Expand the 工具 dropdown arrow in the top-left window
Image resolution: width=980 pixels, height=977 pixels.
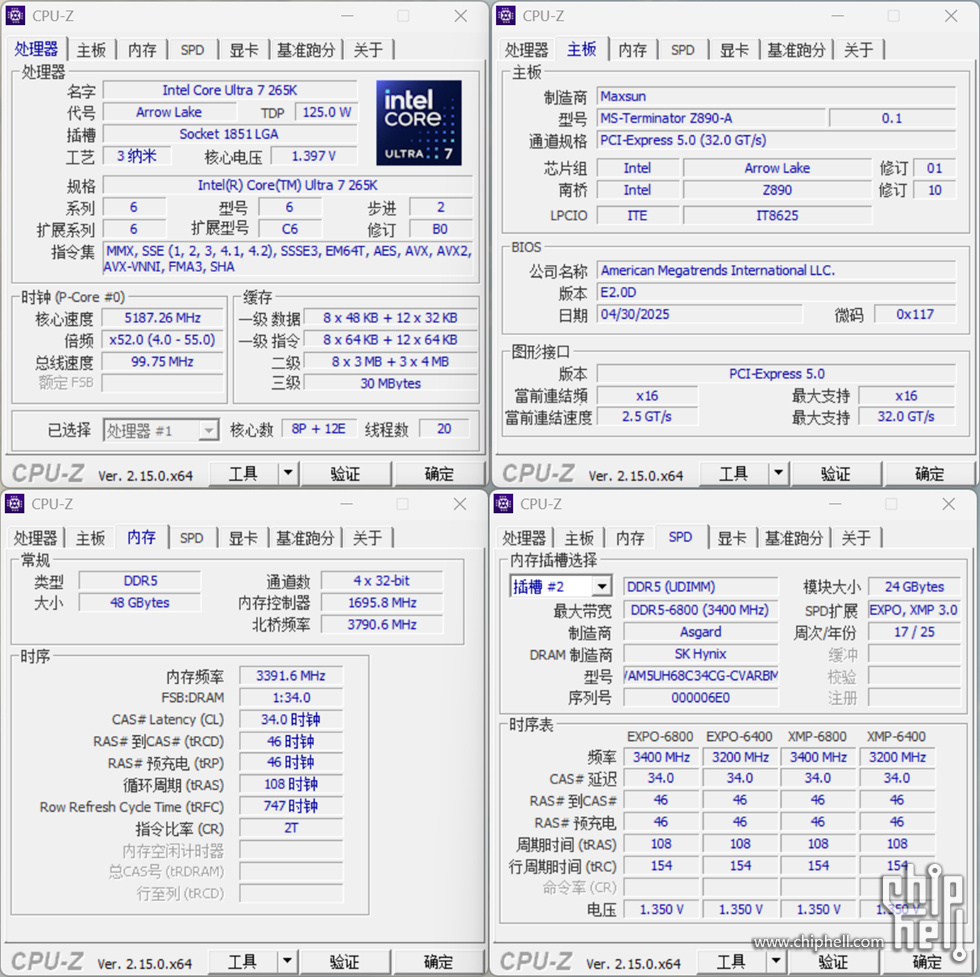(288, 473)
